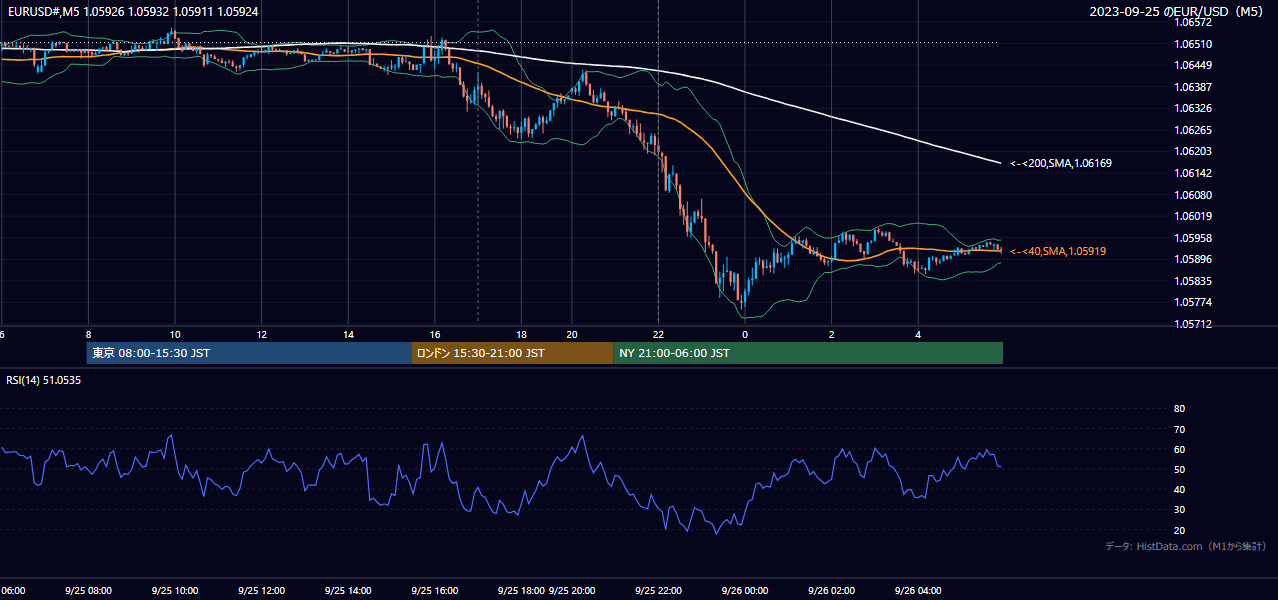Click bottom time label 9/25 16:00
The height and width of the screenshot is (600, 1278).
click(x=435, y=590)
